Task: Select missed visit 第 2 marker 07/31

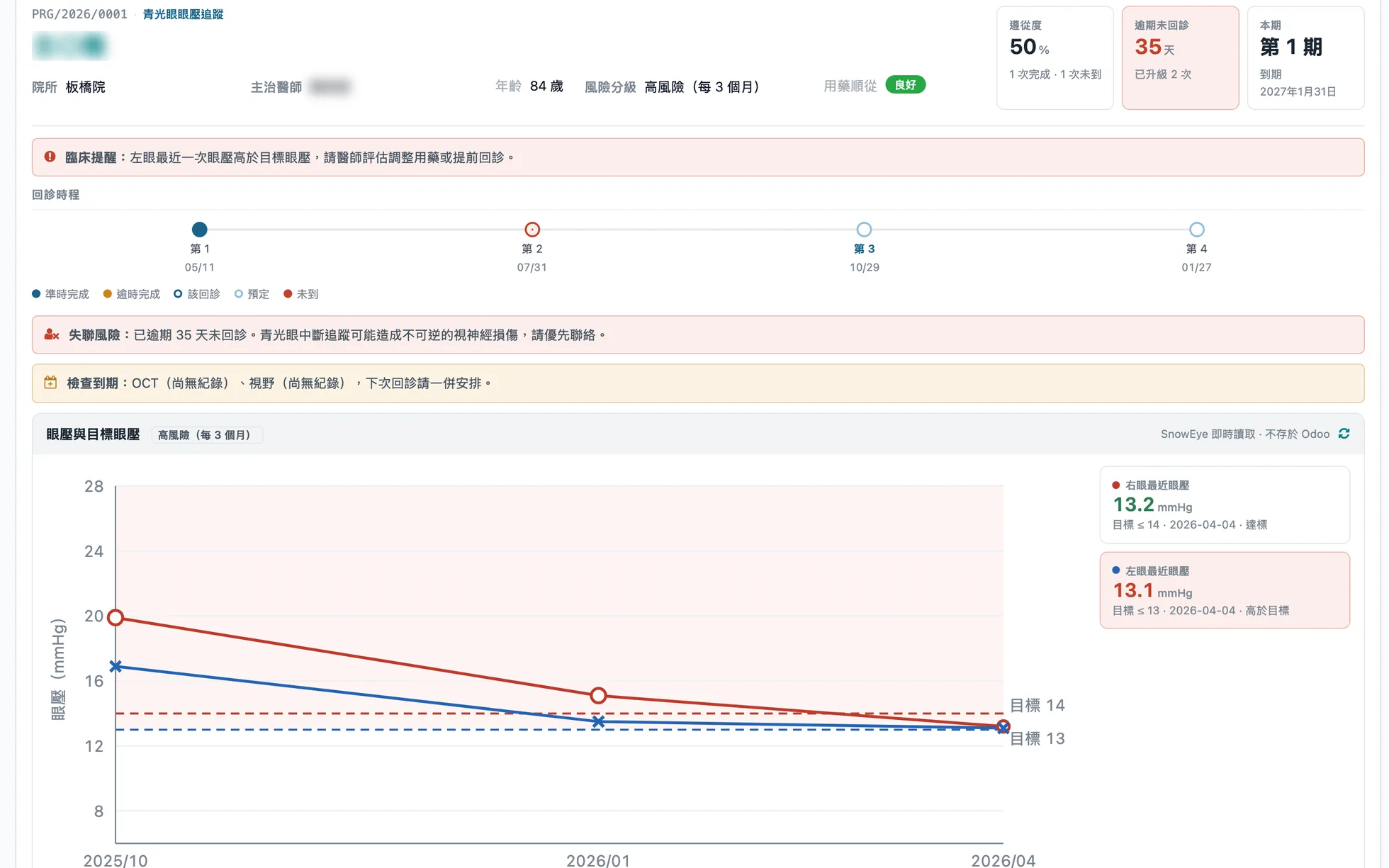Action: pos(532,230)
